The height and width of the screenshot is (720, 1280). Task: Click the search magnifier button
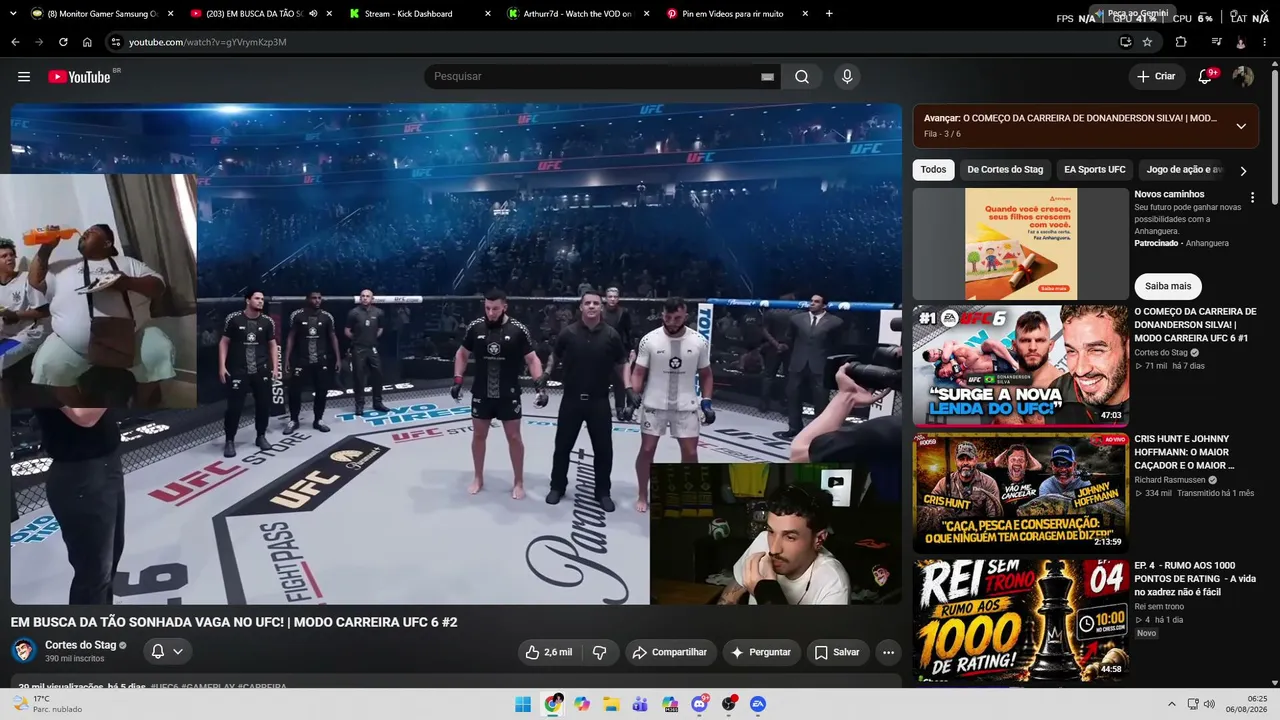pyautogui.click(x=802, y=77)
